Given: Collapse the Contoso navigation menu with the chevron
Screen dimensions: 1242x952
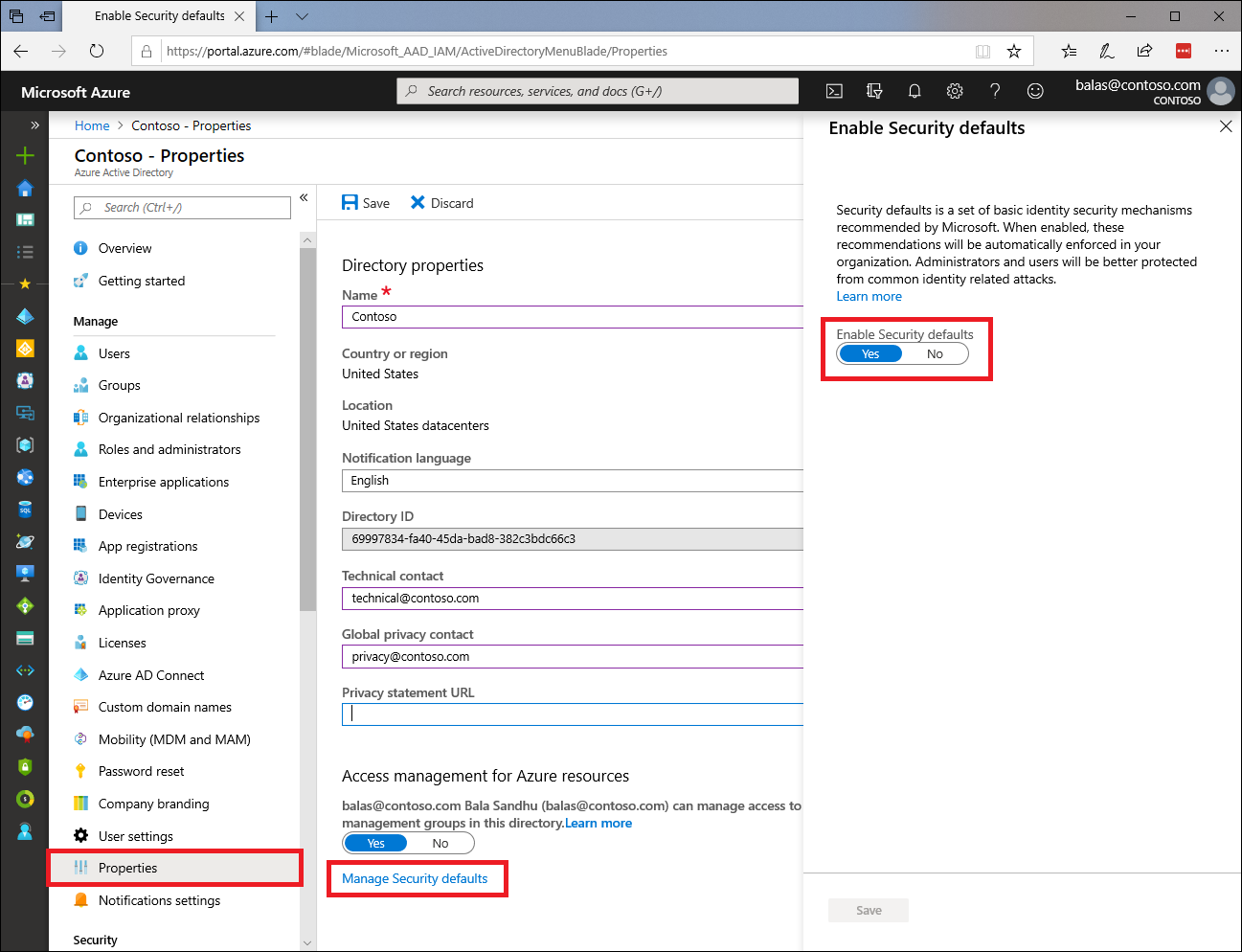Looking at the screenshot, I should coord(305,196).
